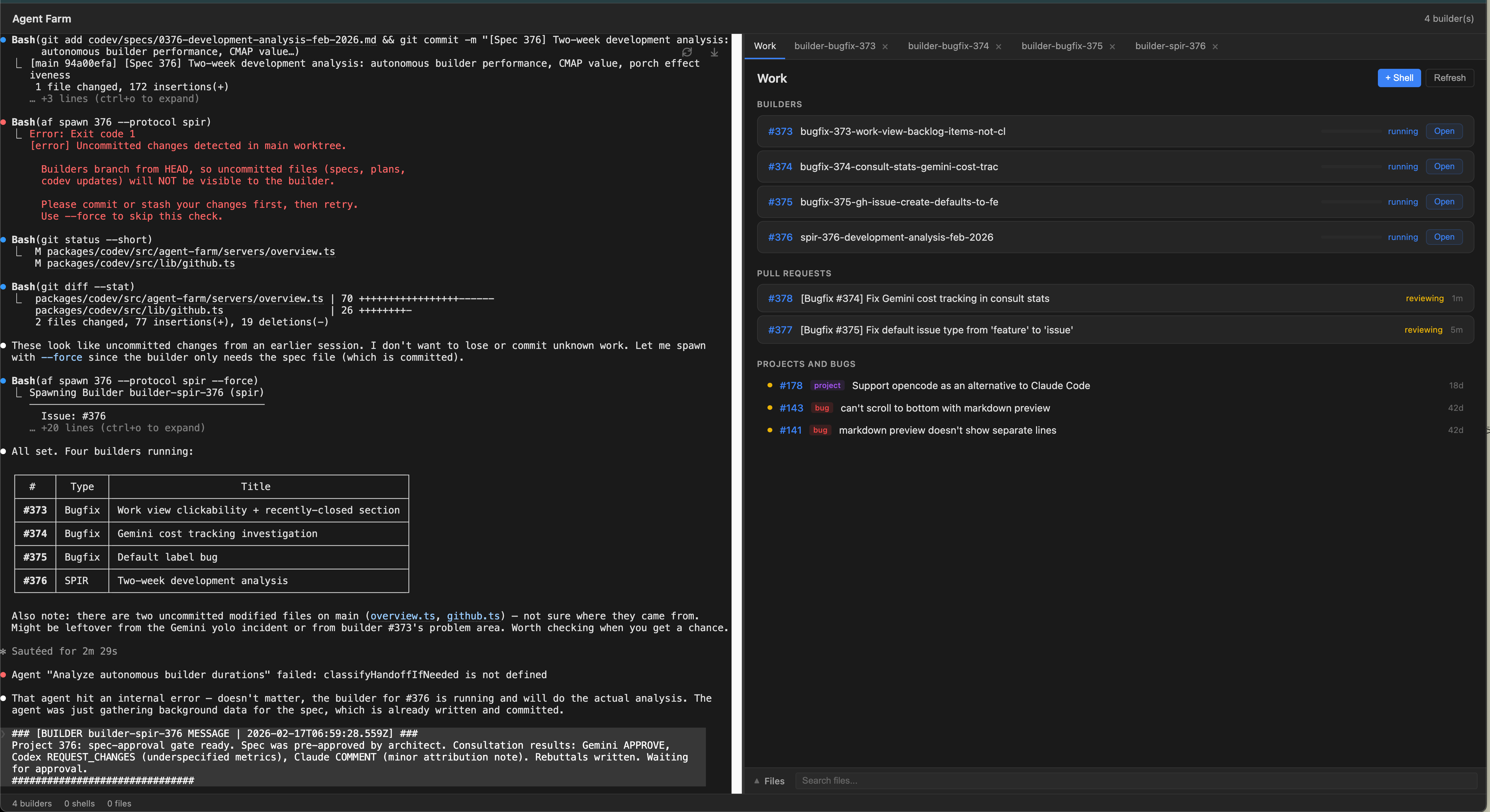Open builder #376 spir-376-development-analysis
Viewport: 1490px width, 812px height.
1444,237
